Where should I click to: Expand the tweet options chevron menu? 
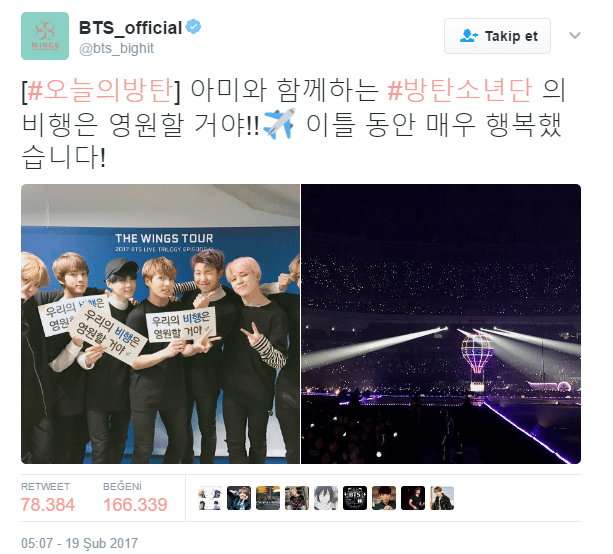574,36
